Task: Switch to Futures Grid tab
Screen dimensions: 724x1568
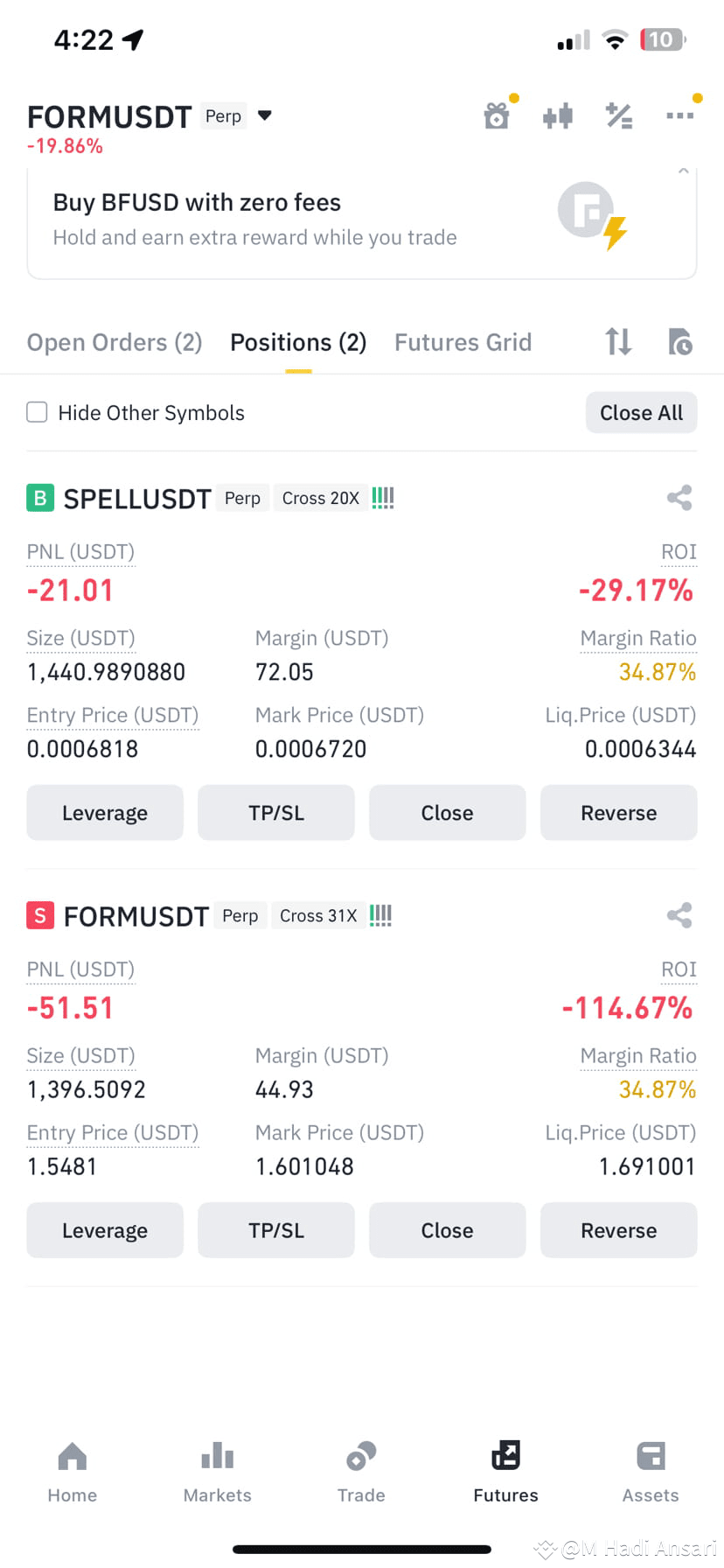Action: tap(463, 342)
